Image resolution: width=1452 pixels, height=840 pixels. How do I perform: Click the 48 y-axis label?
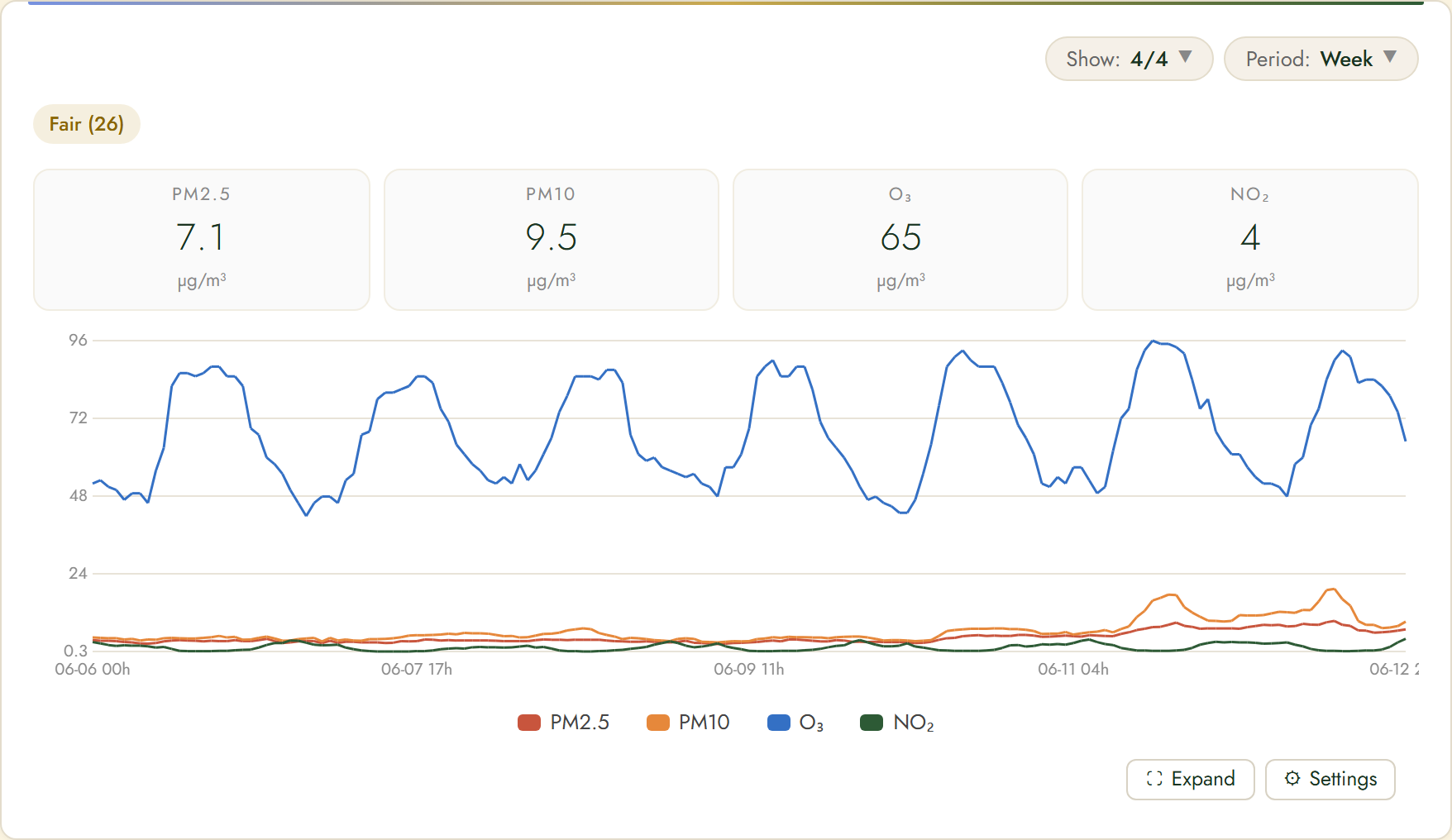coord(78,495)
